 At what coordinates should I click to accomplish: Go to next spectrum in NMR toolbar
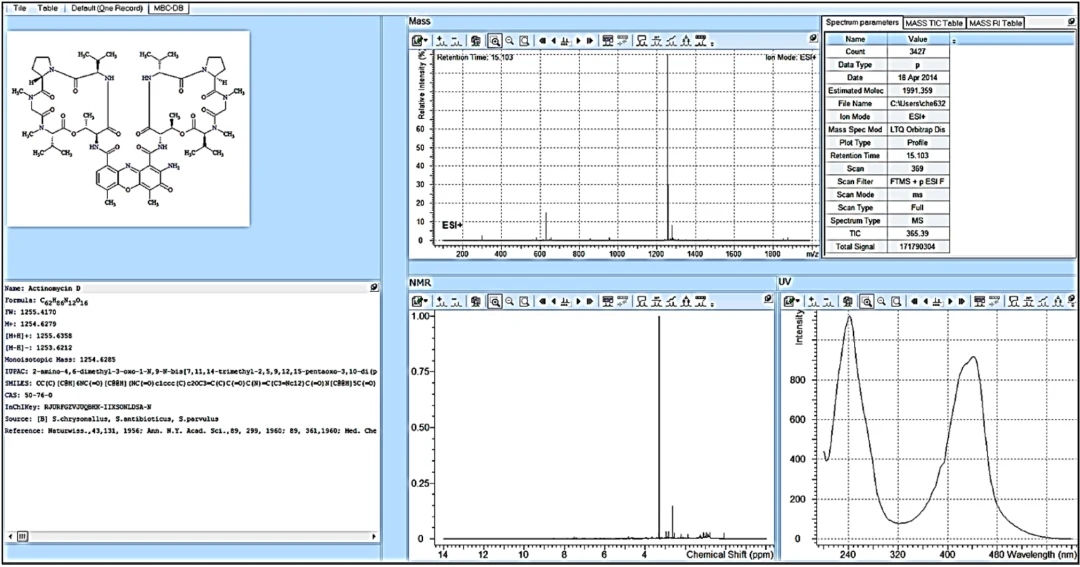[x=579, y=301]
